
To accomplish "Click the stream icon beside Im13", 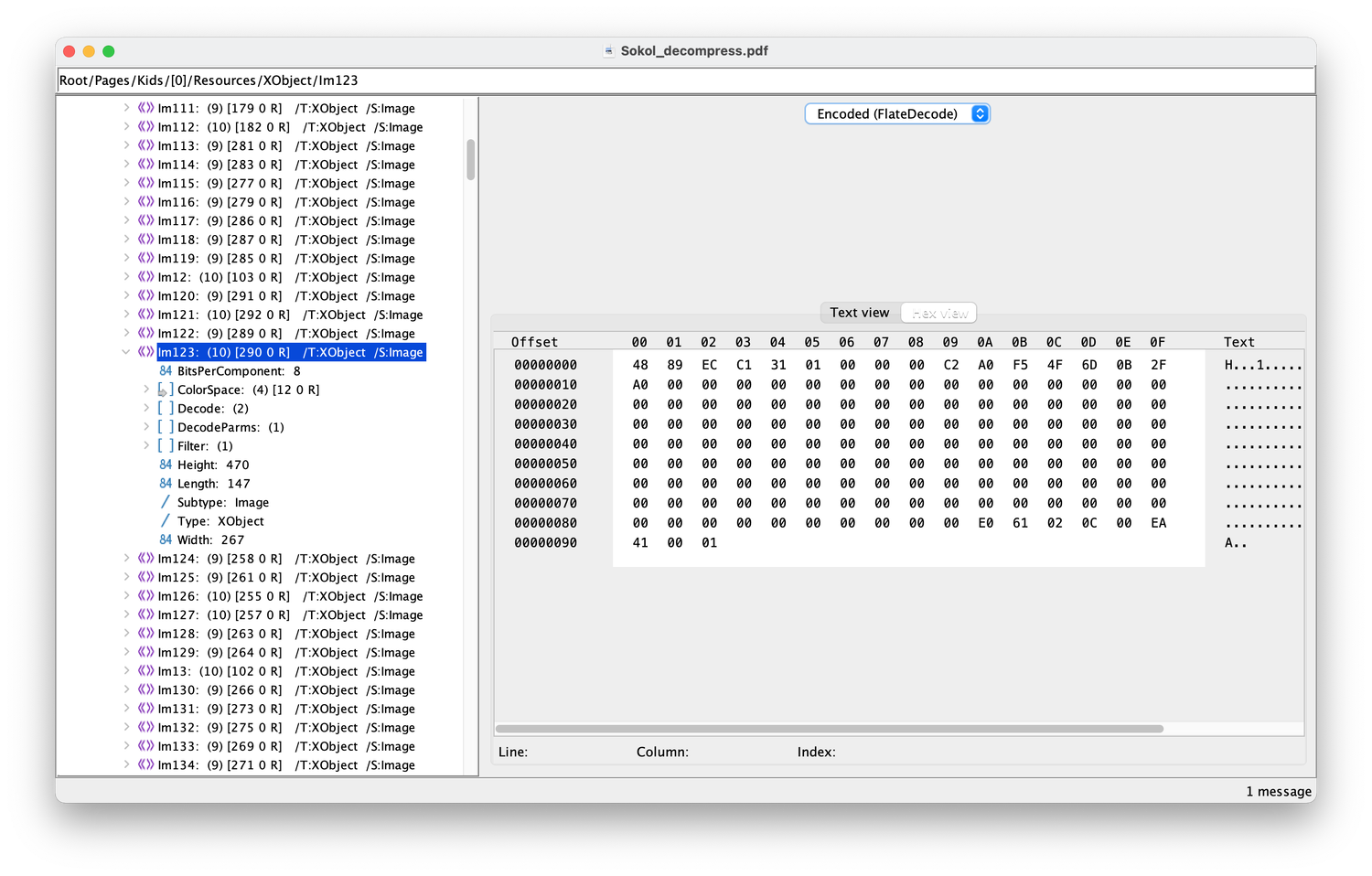I will point(145,670).
